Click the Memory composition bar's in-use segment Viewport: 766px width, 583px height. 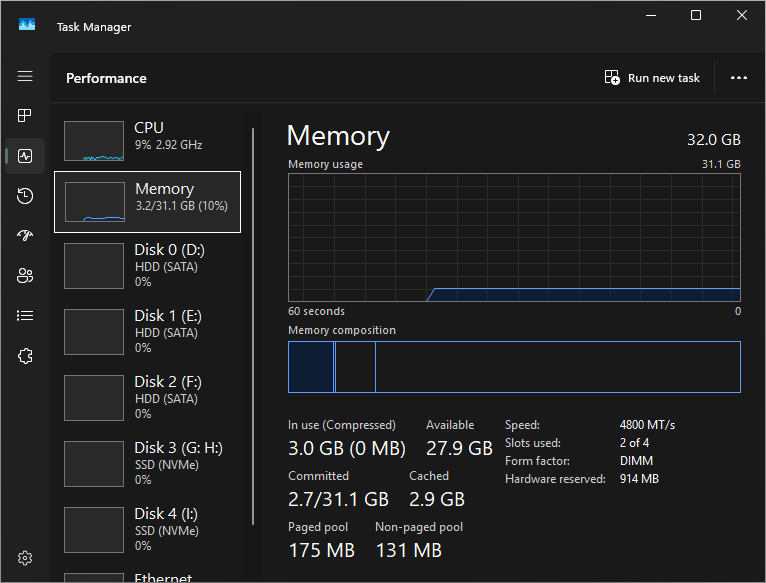311,367
